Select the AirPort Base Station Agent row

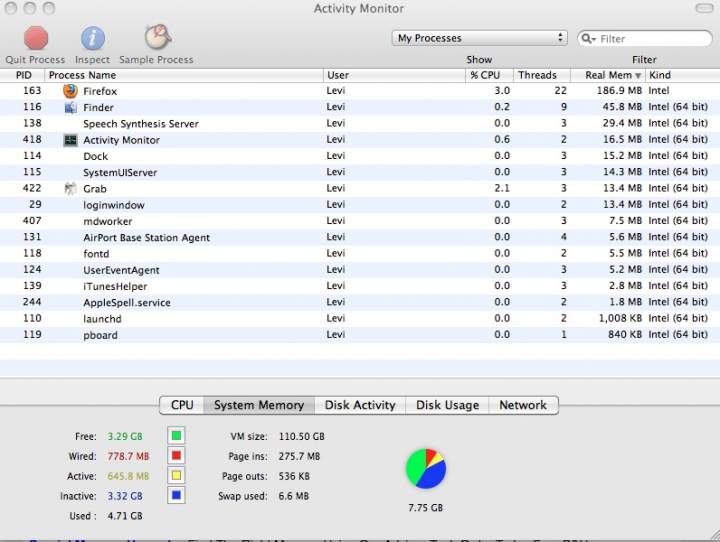(x=360, y=237)
